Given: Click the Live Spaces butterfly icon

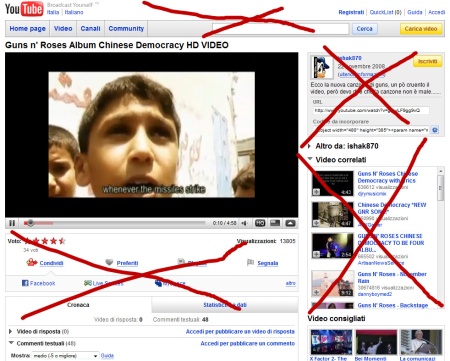Looking at the screenshot, I should (x=88, y=283).
